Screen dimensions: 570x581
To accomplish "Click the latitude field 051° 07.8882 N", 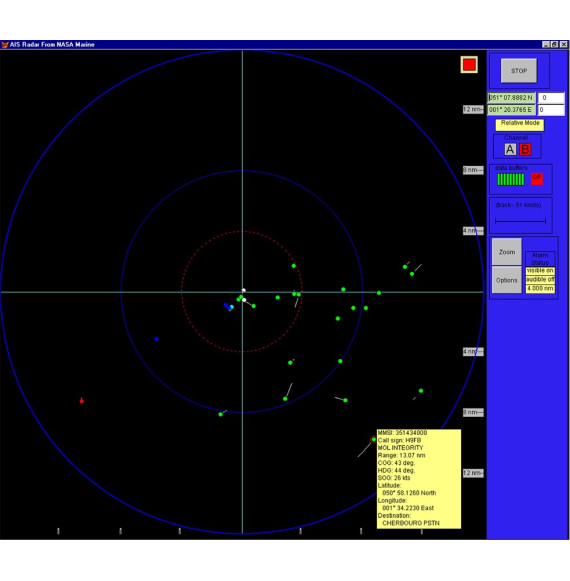I will [511, 98].
